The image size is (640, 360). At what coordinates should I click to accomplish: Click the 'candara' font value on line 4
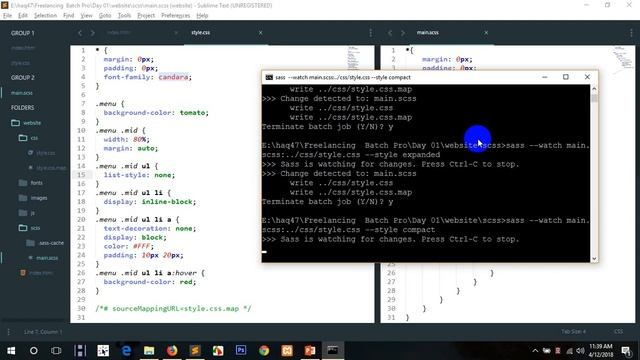pyautogui.click(x=173, y=77)
